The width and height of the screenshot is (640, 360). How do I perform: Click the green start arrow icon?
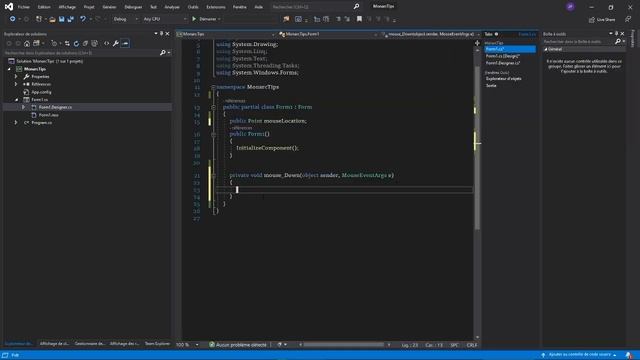(x=194, y=19)
